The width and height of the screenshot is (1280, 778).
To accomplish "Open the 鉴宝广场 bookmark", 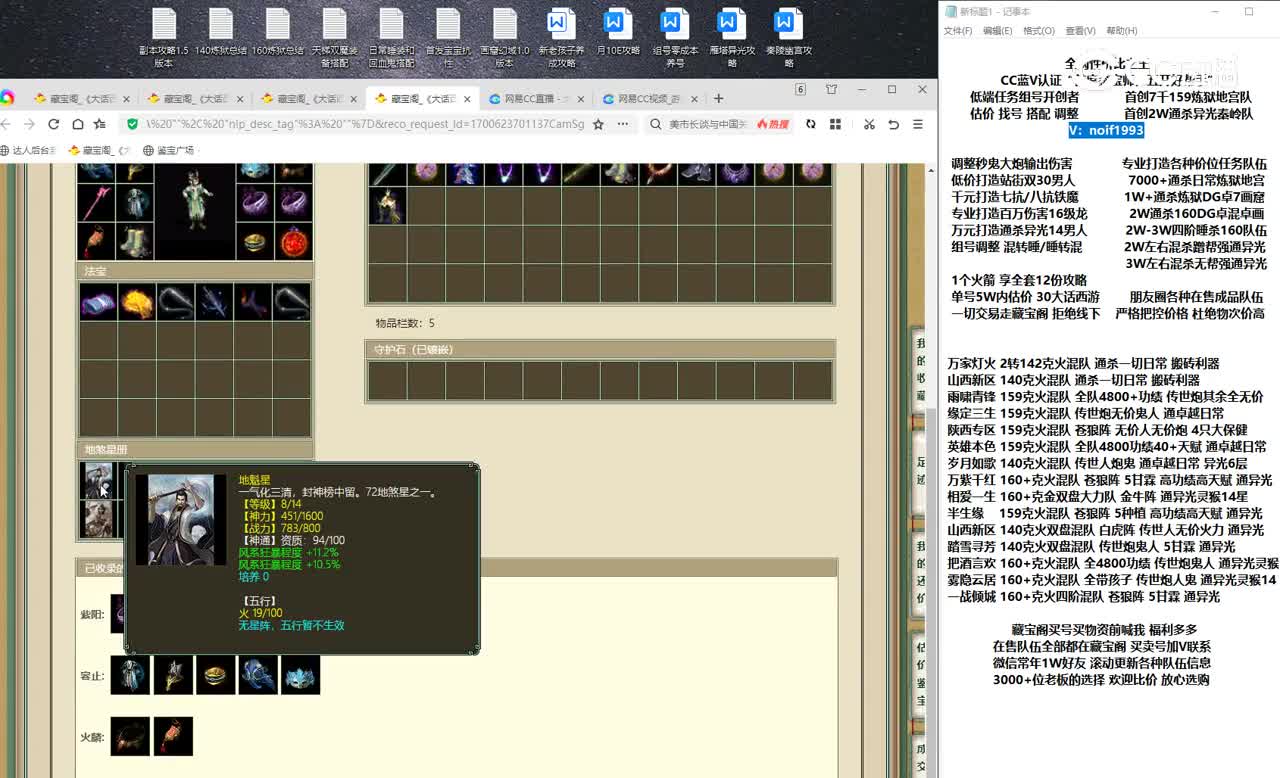I will (168, 150).
